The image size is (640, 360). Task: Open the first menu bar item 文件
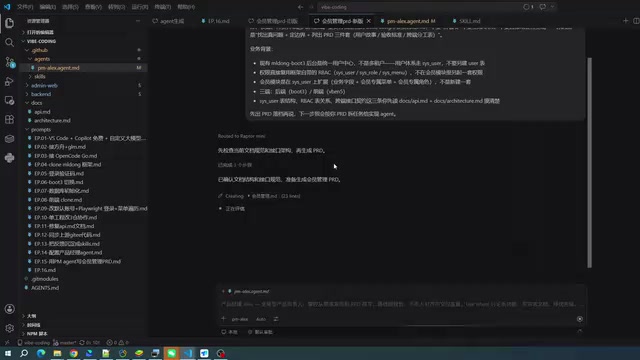point(25,7)
